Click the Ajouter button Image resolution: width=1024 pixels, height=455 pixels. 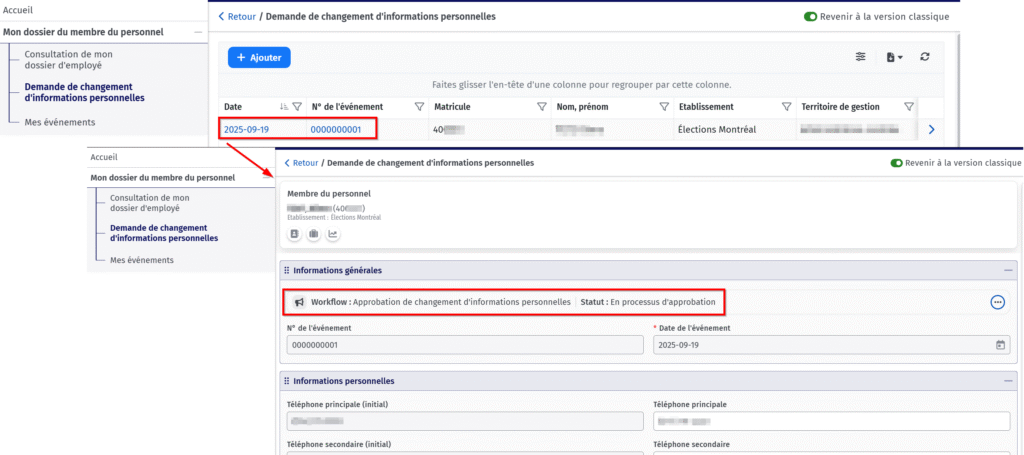point(259,58)
